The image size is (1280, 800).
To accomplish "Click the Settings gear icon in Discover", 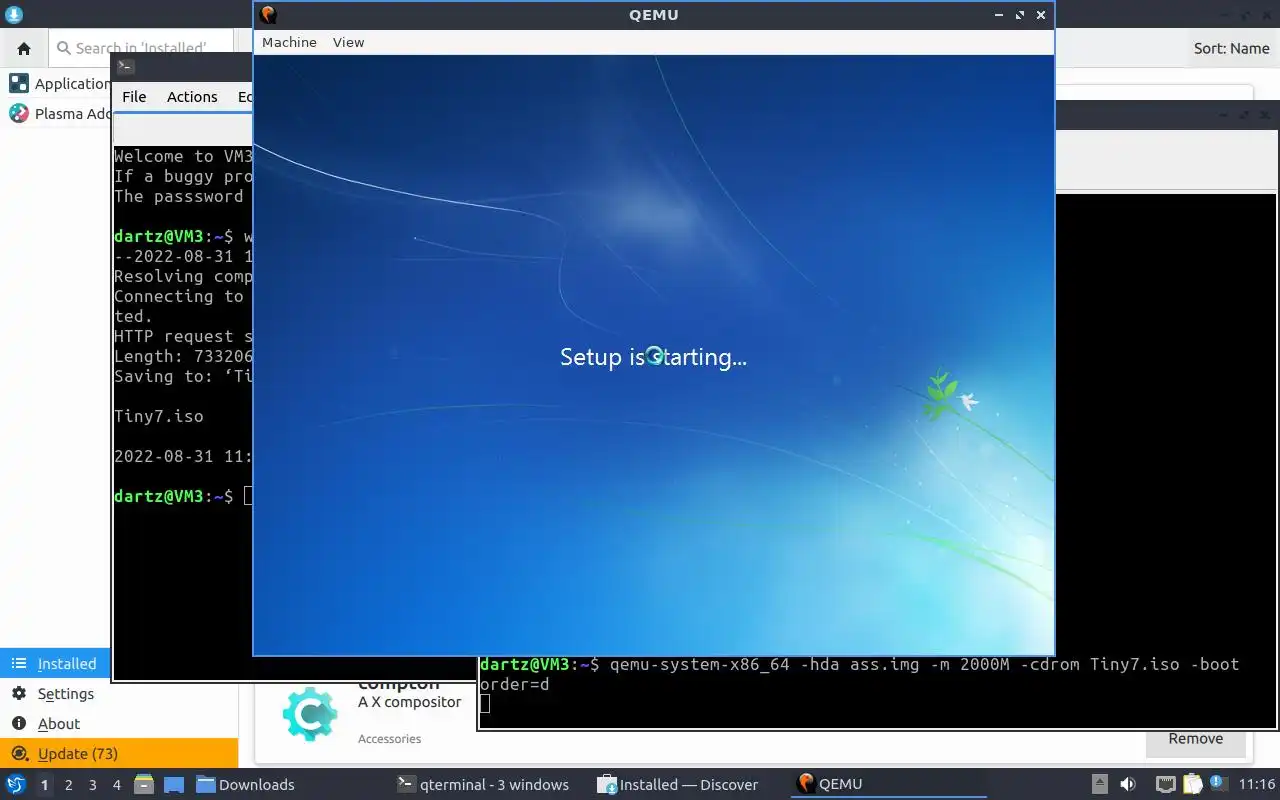I will [19, 694].
